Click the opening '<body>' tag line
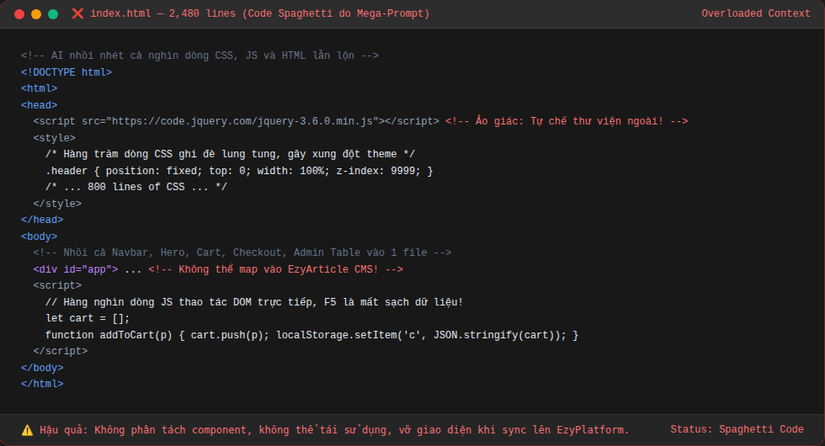The width and height of the screenshot is (825, 446). tap(39, 237)
